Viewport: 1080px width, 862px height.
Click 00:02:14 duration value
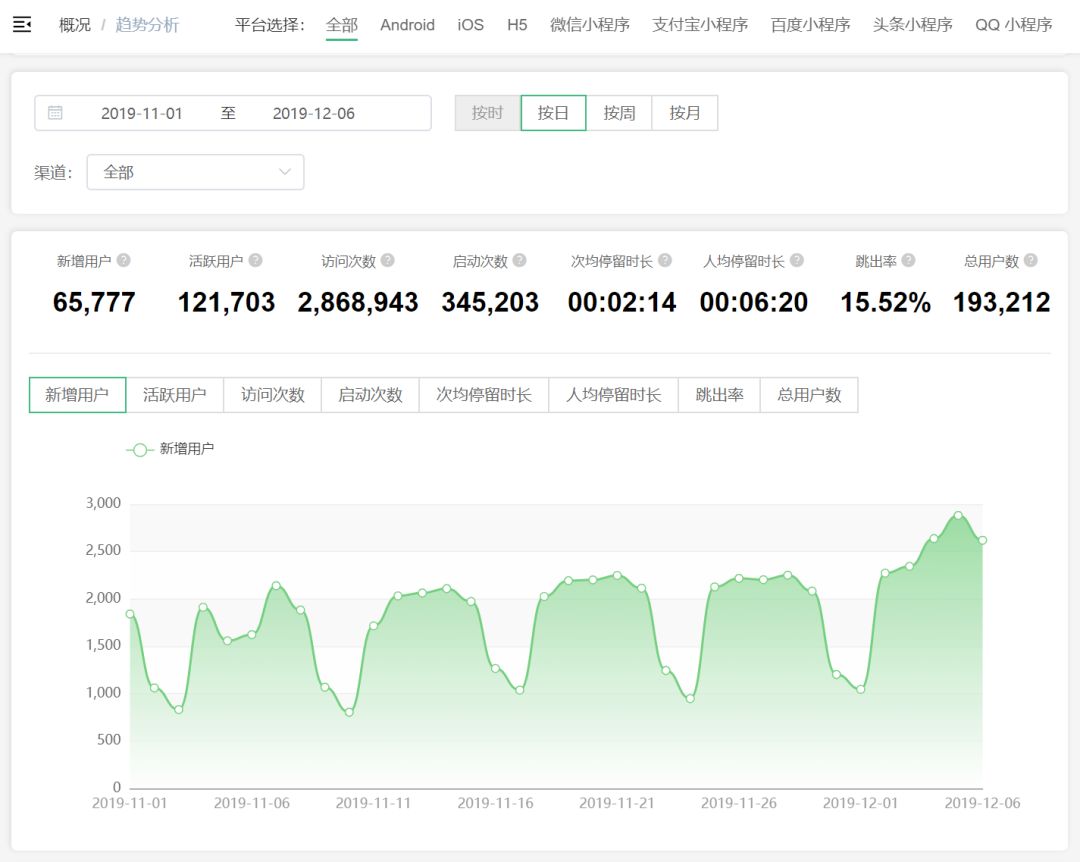(622, 302)
